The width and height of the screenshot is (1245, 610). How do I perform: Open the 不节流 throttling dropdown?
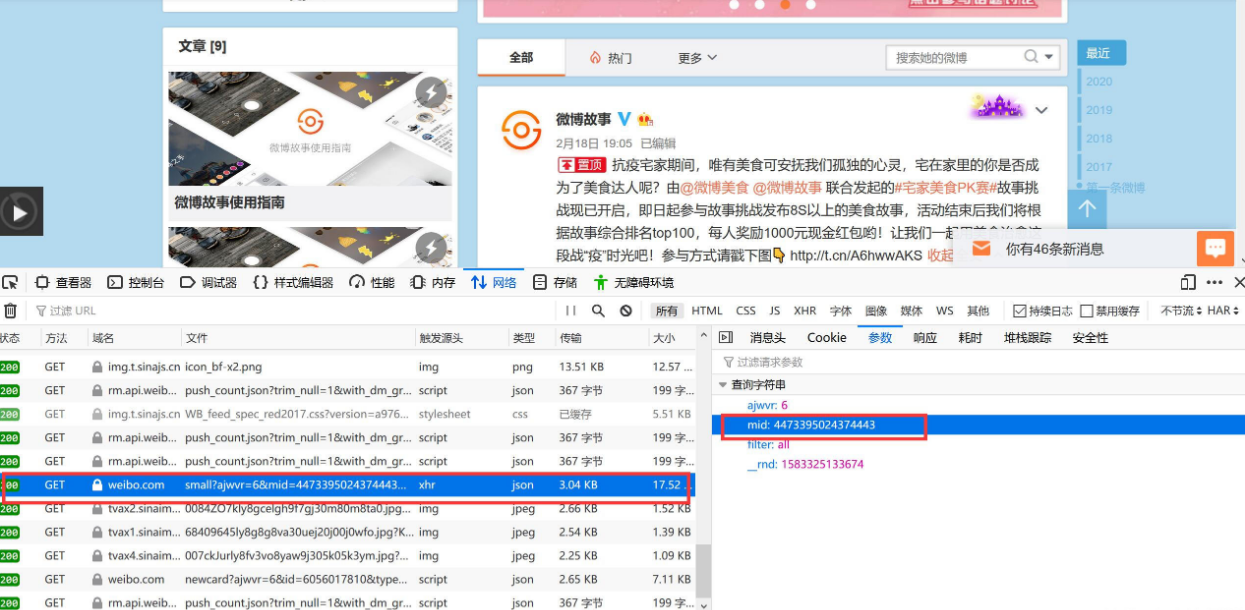click(x=1181, y=311)
